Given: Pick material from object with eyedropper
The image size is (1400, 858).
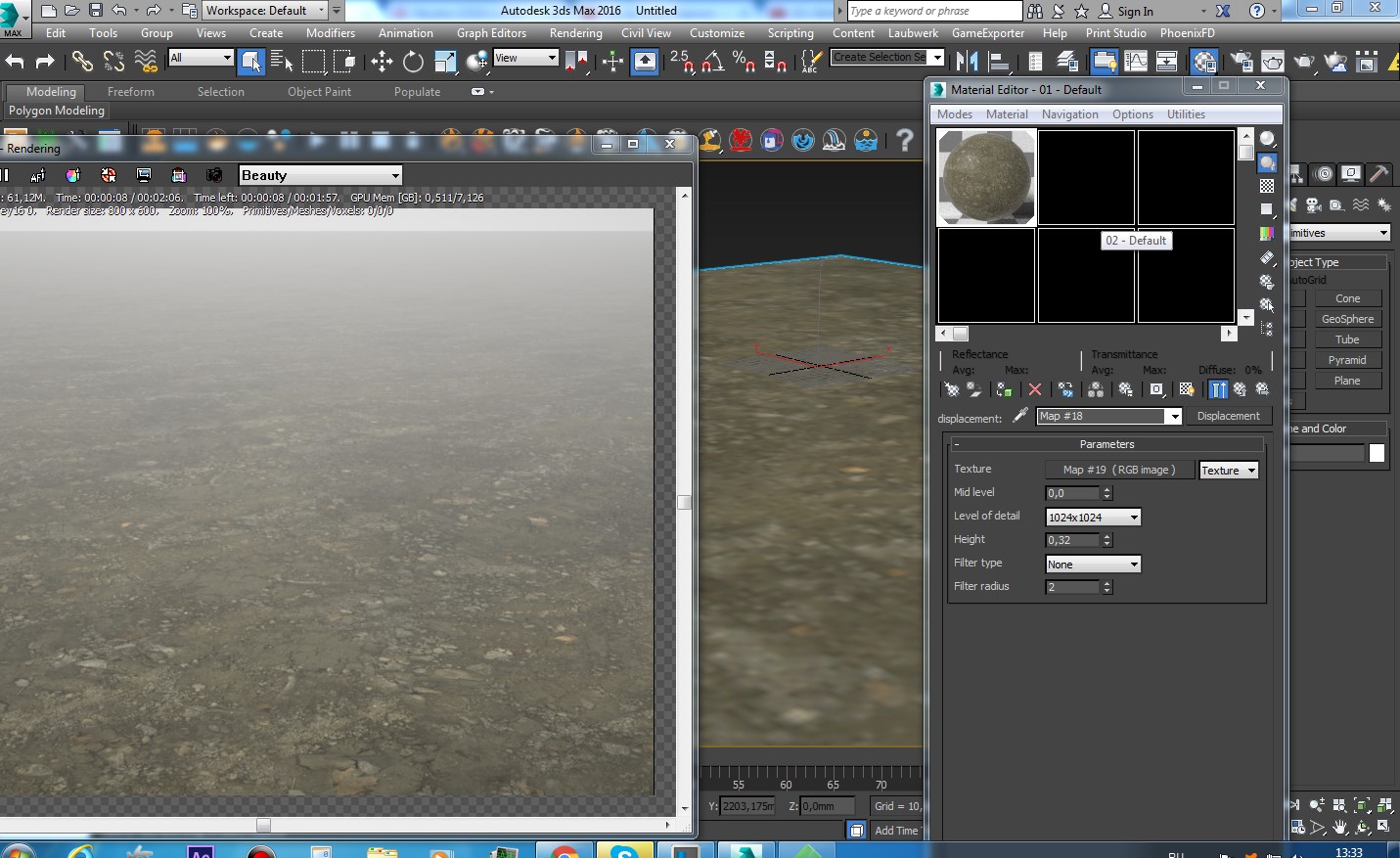Looking at the screenshot, I should pos(1019,416).
